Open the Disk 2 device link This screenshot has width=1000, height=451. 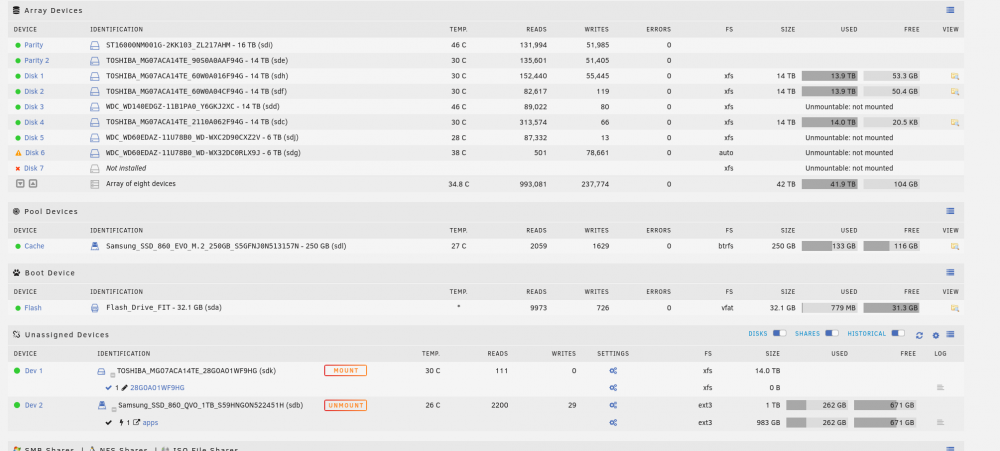coord(34,91)
